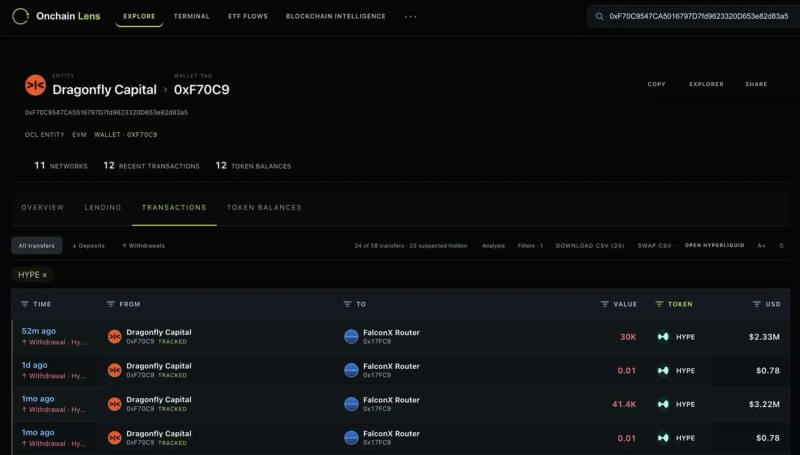
Task: Open the Analysis option
Action: point(493,246)
